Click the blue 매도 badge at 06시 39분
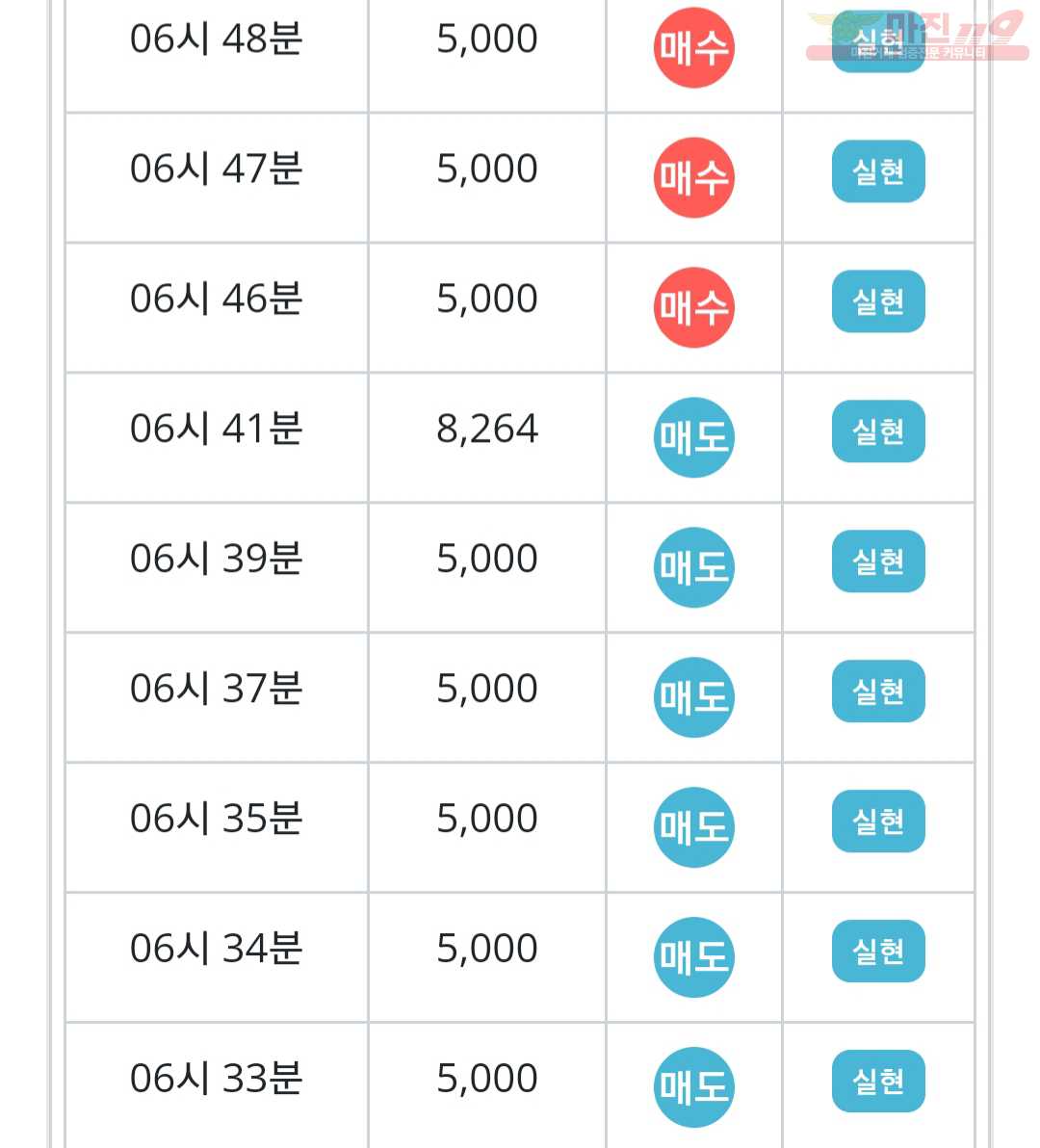Viewport: 1040px width, 1148px height. coord(694,567)
